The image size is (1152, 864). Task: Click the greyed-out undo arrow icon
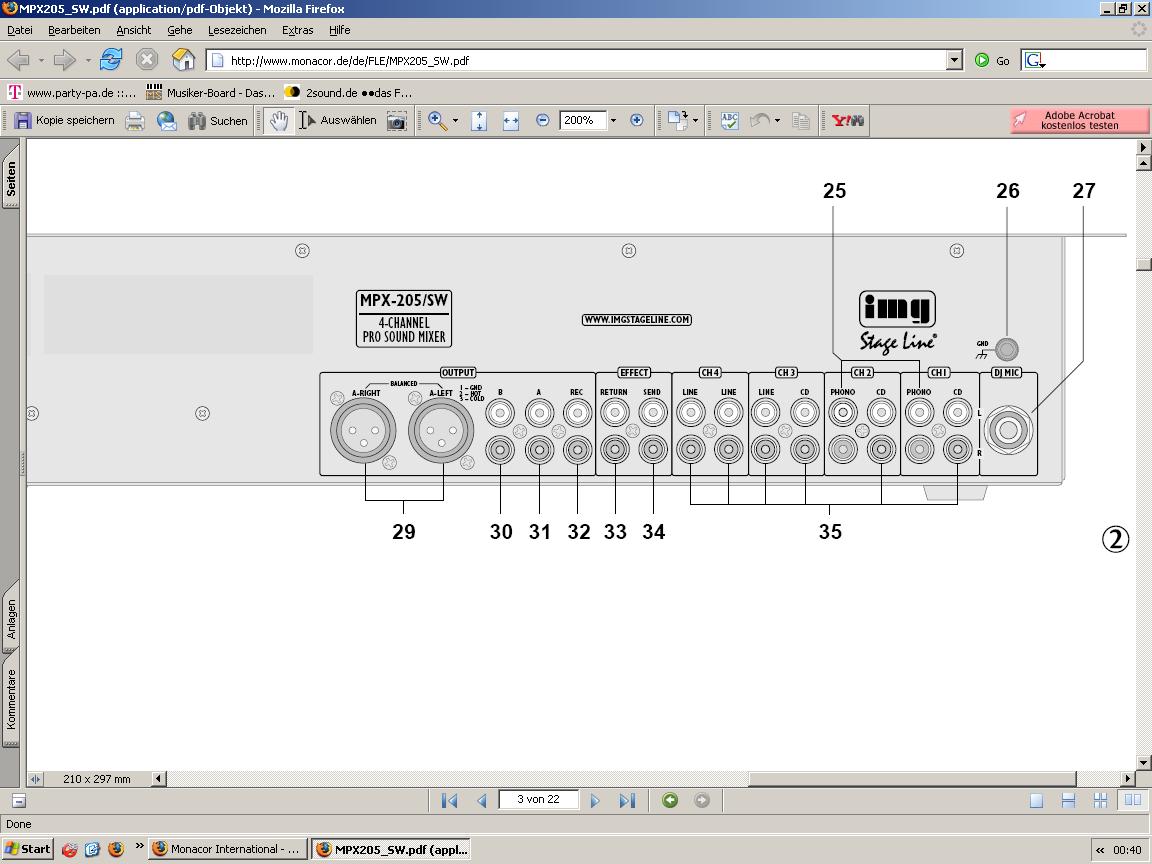[x=760, y=120]
